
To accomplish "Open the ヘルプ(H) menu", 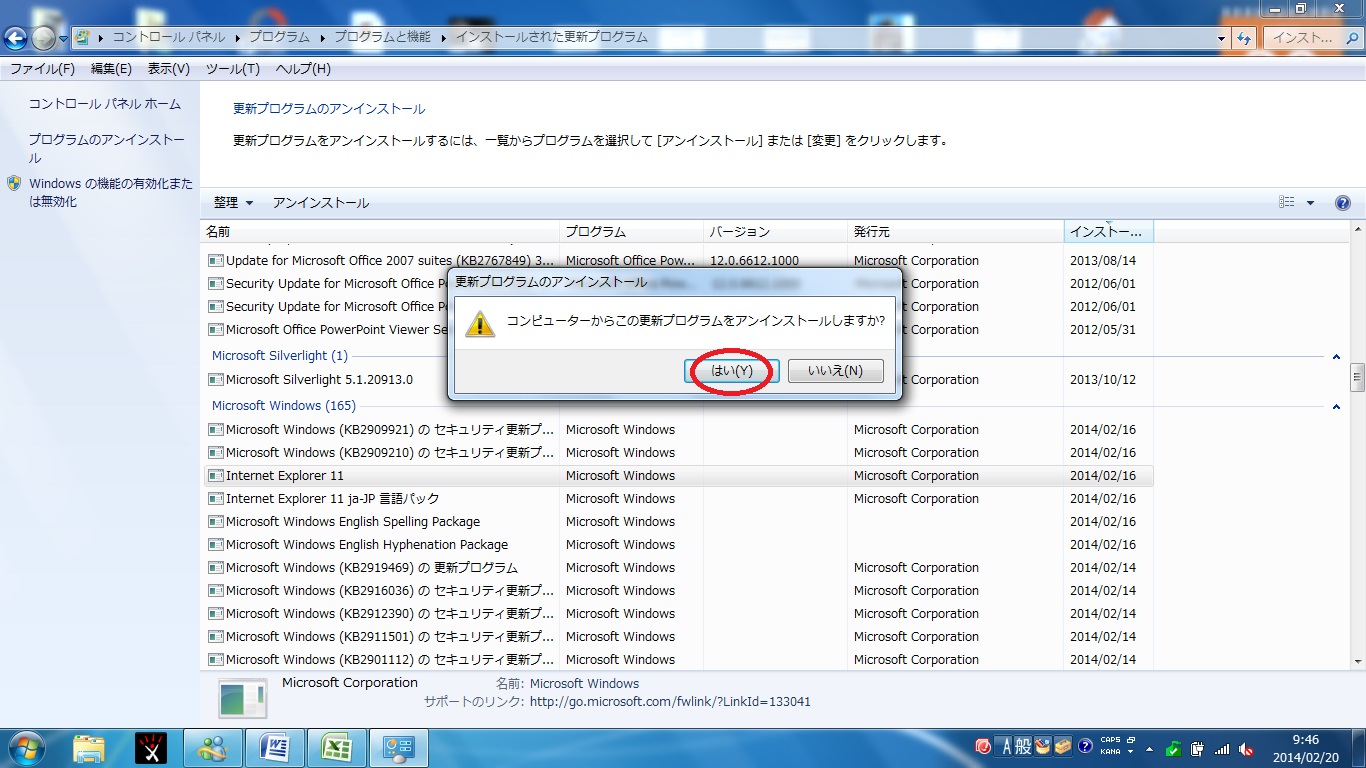I will tap(303, 69).
